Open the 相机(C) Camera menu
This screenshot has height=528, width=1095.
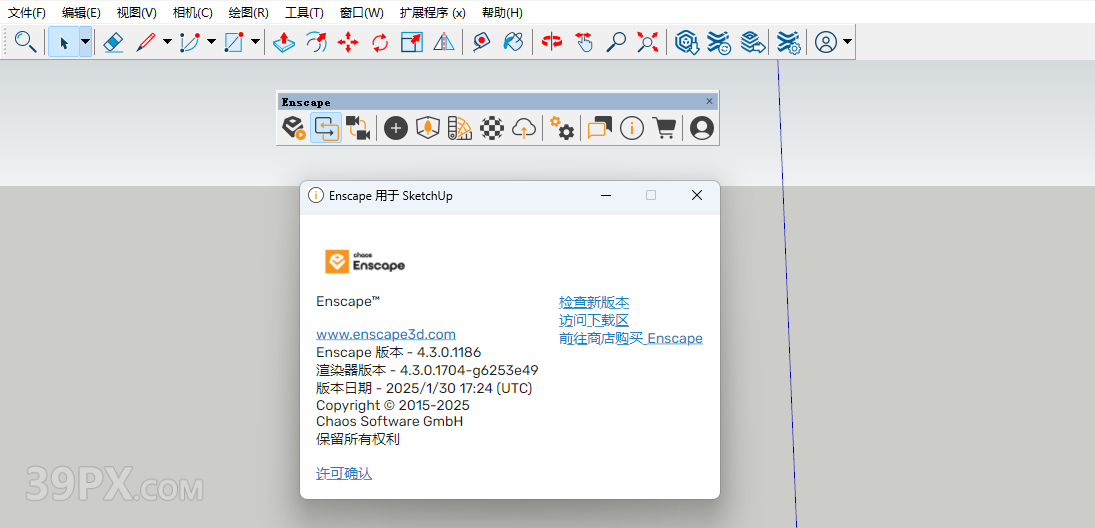coord(192,13)
